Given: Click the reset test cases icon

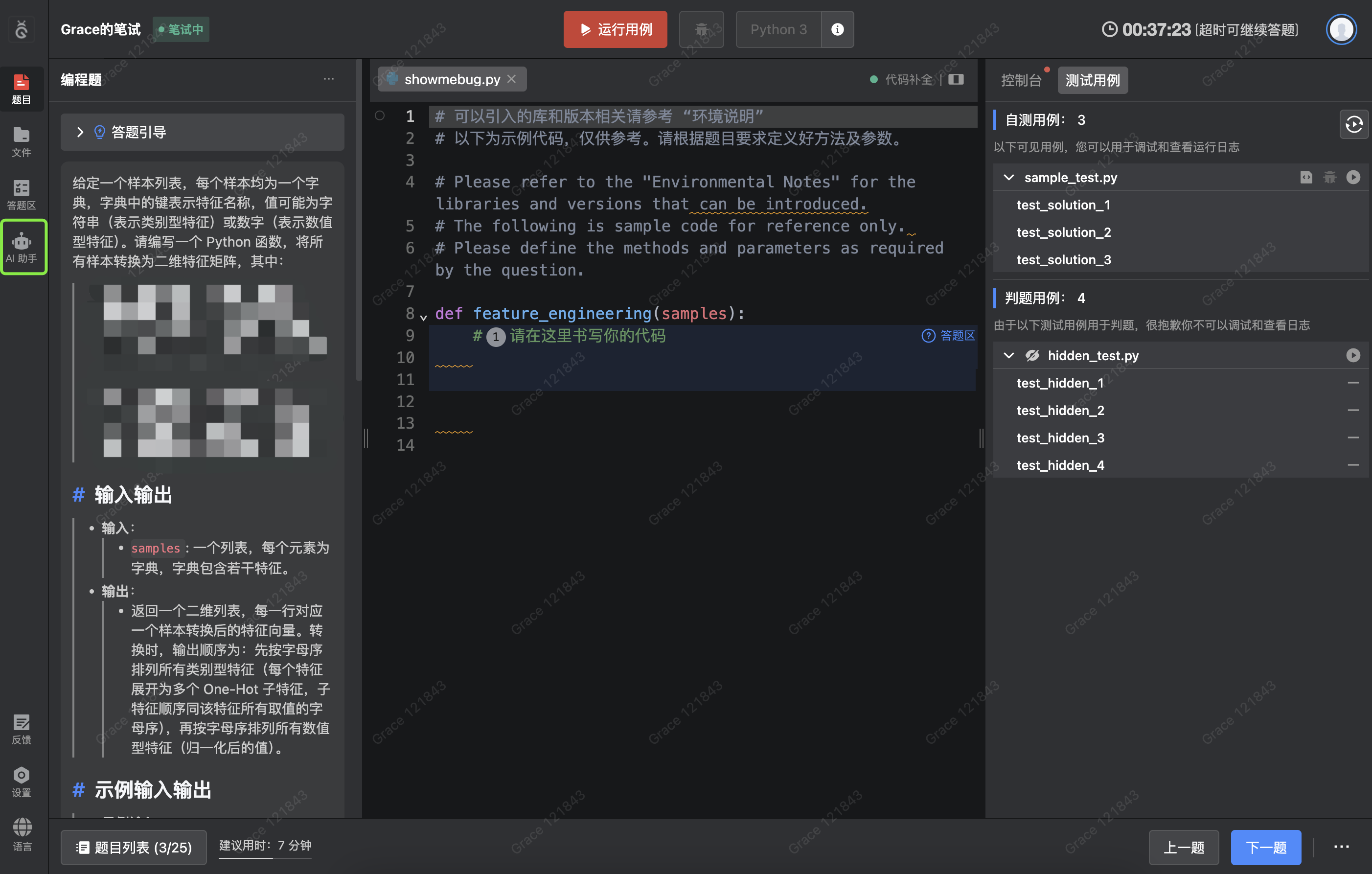Looking at the screenshot, I should click(1354, 124).
